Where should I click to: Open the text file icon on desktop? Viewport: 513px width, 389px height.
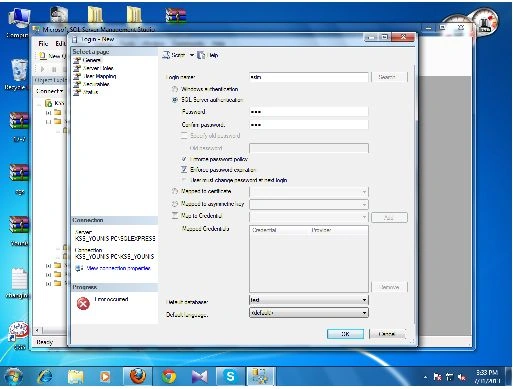pos(19,283)
